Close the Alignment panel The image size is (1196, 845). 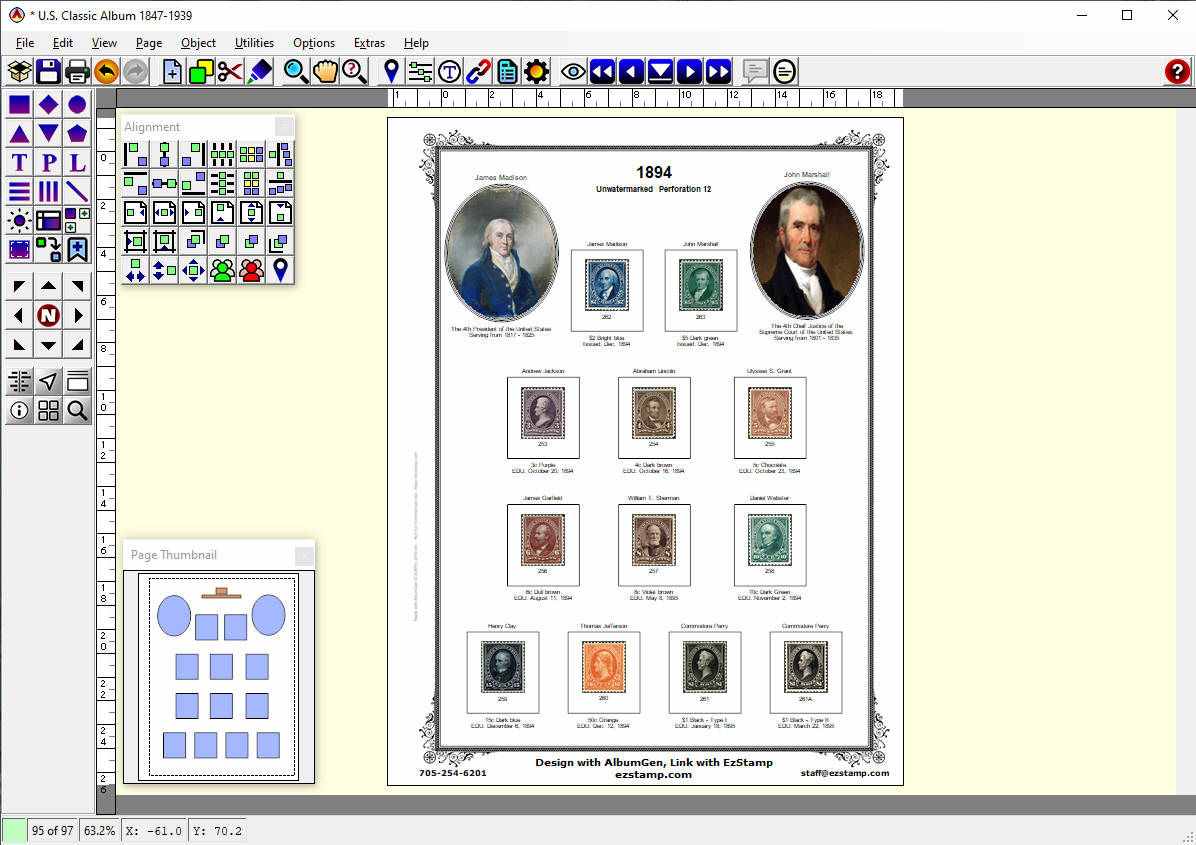283,126
